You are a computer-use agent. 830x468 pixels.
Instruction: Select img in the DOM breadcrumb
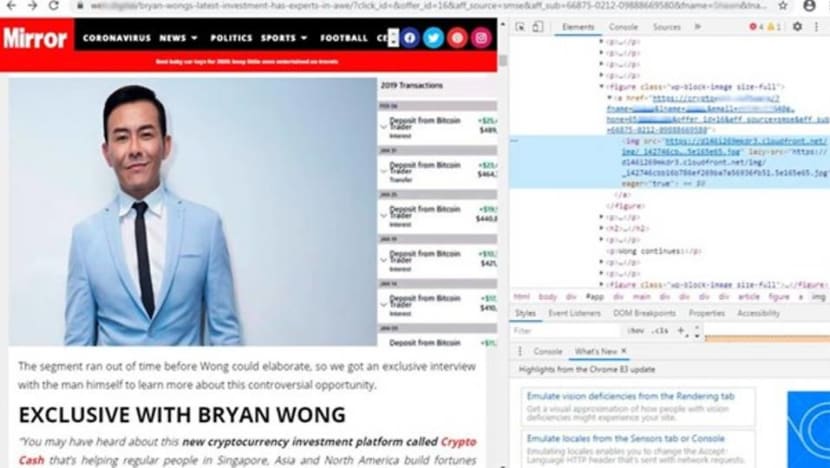pos(818,297)
